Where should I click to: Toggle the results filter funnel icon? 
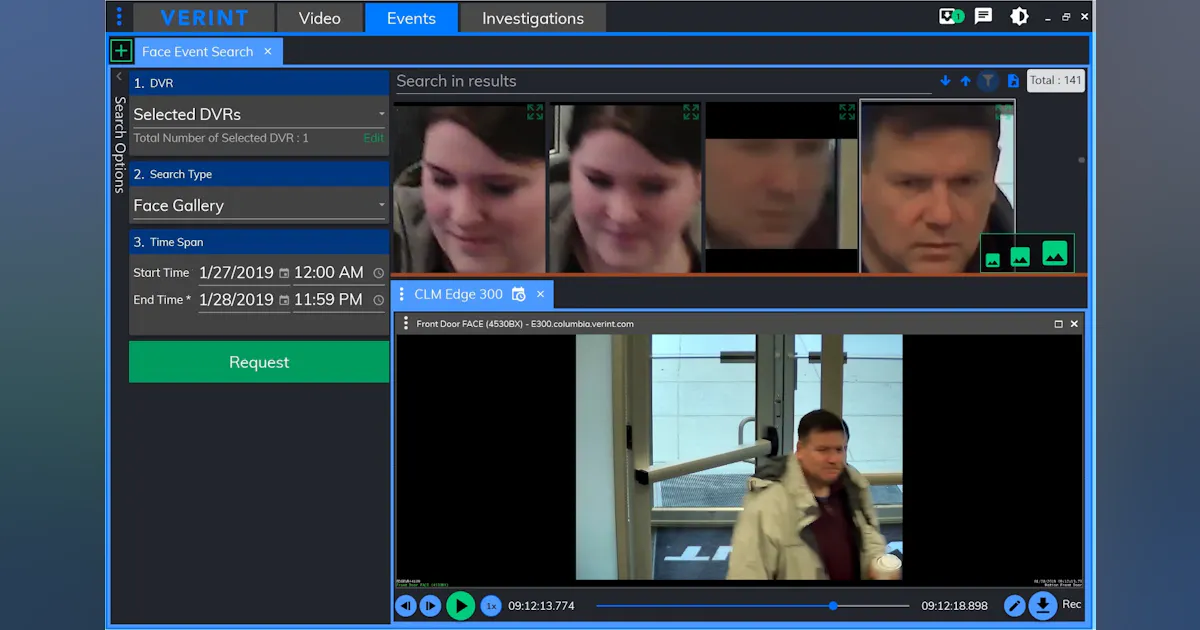988,81
